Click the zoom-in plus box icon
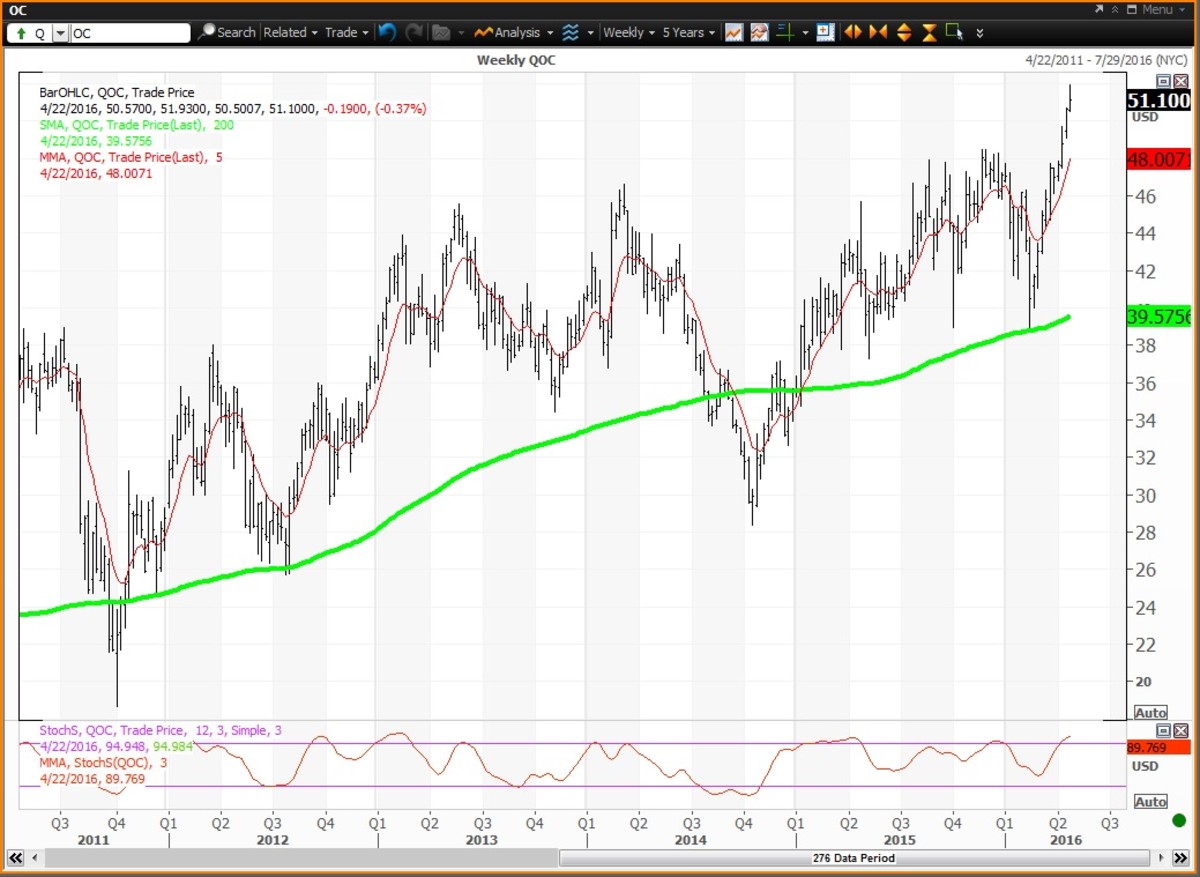 [825, 32]
